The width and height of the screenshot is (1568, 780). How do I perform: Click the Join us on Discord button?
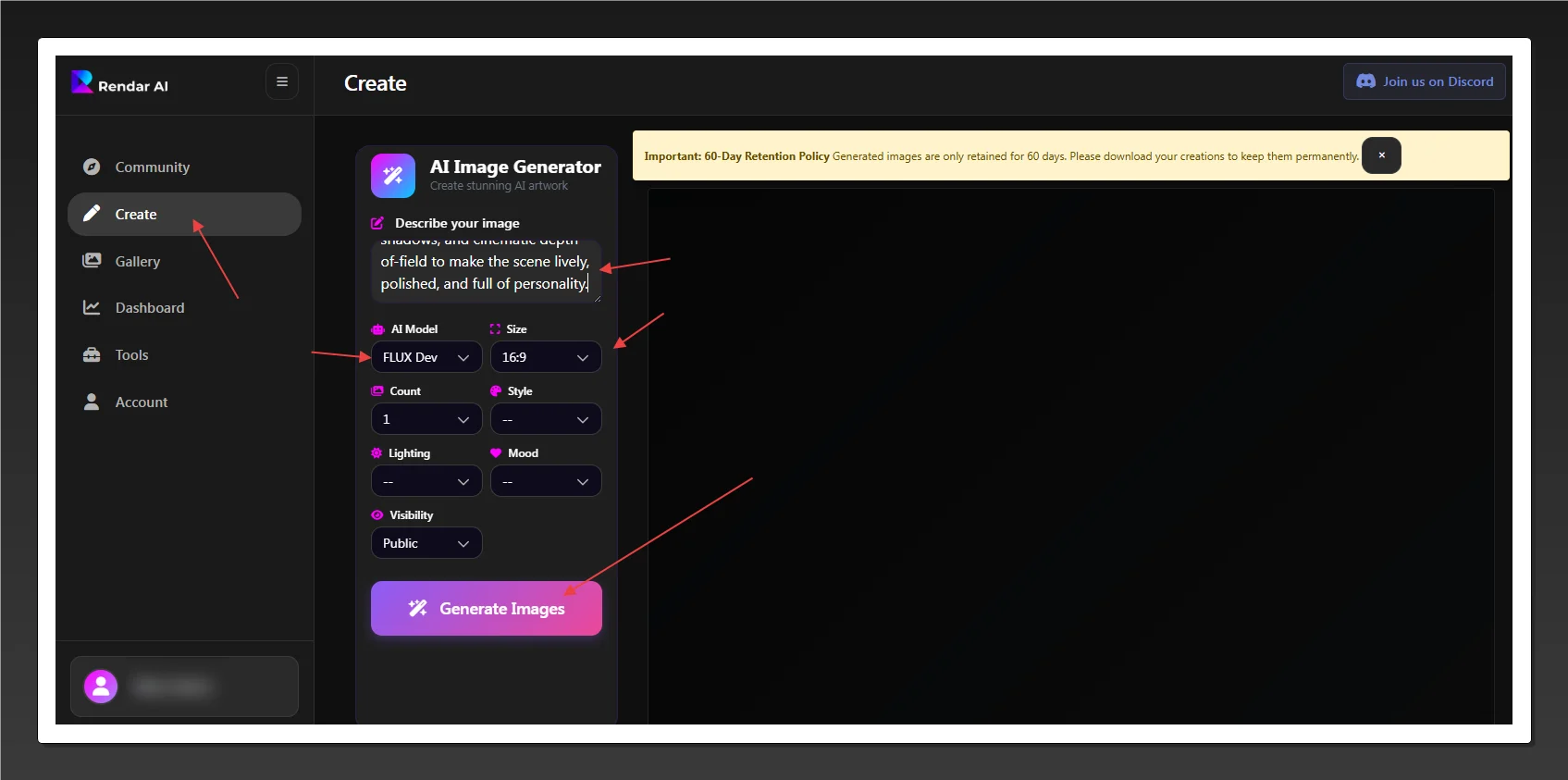pyautogui.click(x=1424, y=81)
